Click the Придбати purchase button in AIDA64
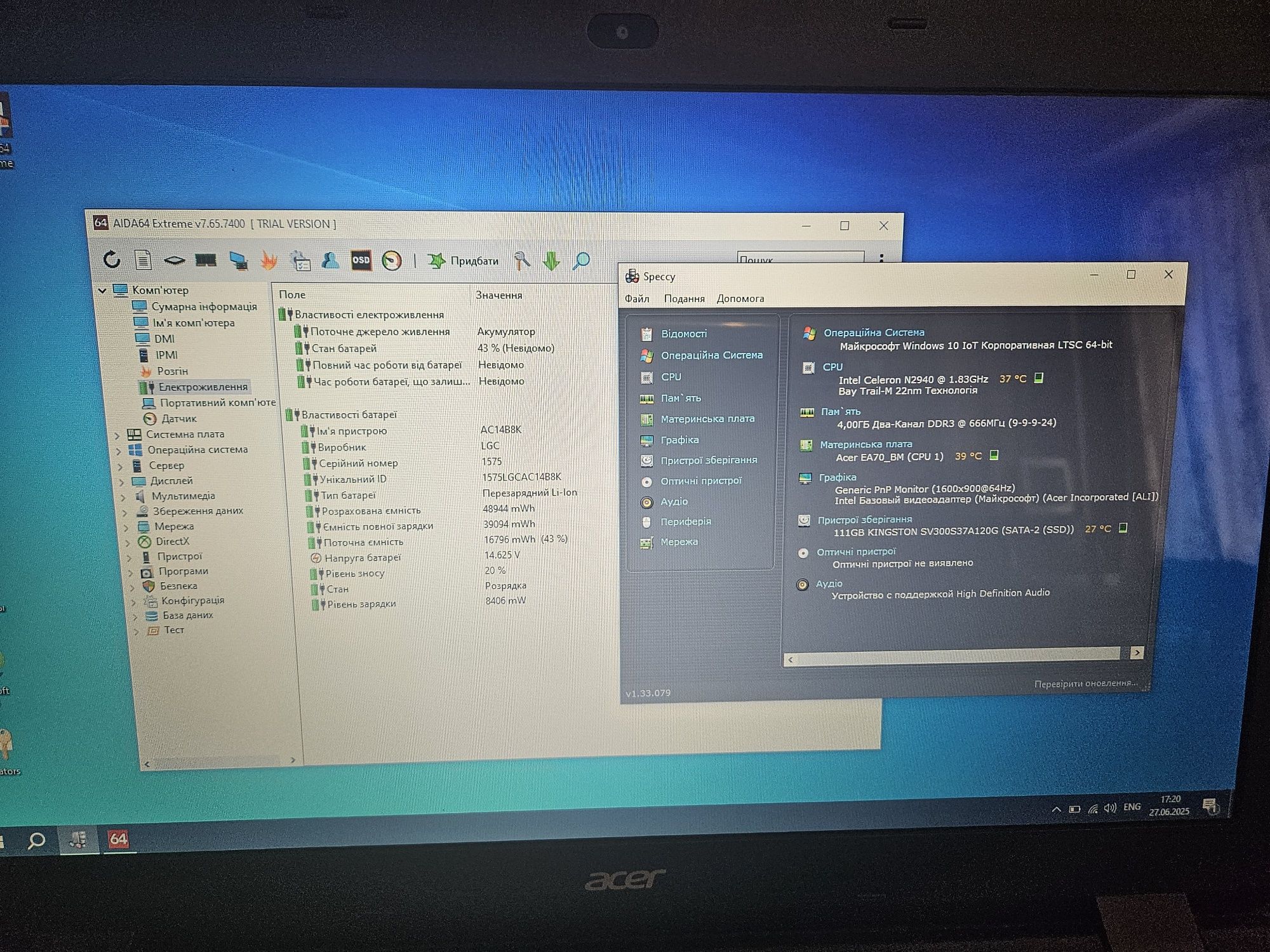The width and height of the screenshot is (1270, 952). tap(463, 261)
